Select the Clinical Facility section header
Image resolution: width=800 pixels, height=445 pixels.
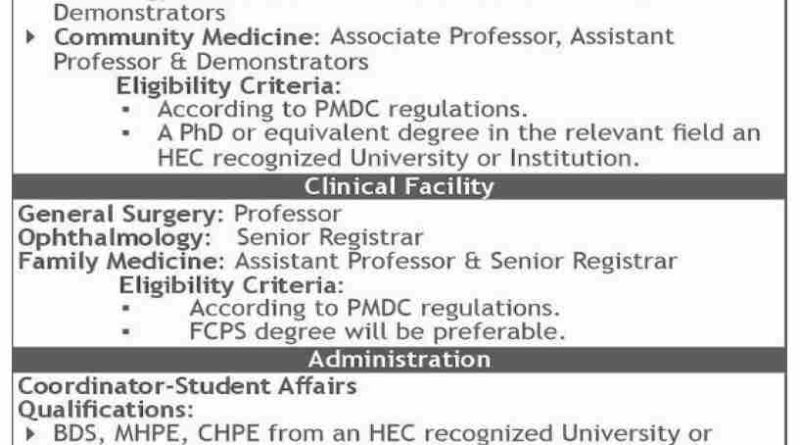(399, 186)
